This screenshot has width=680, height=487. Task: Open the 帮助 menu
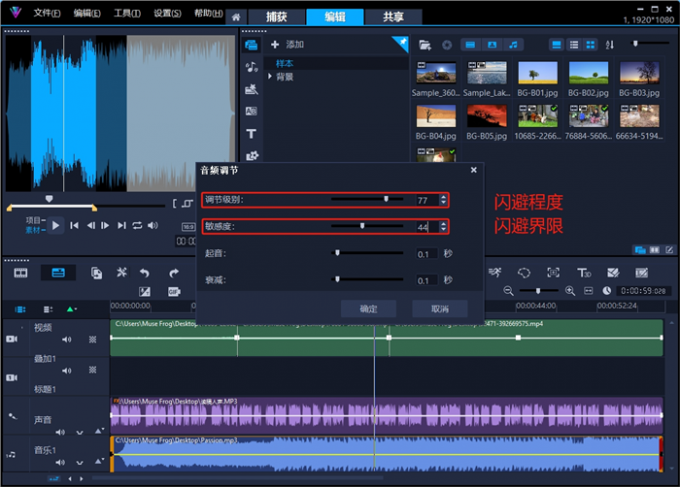(x=208, y=13)
